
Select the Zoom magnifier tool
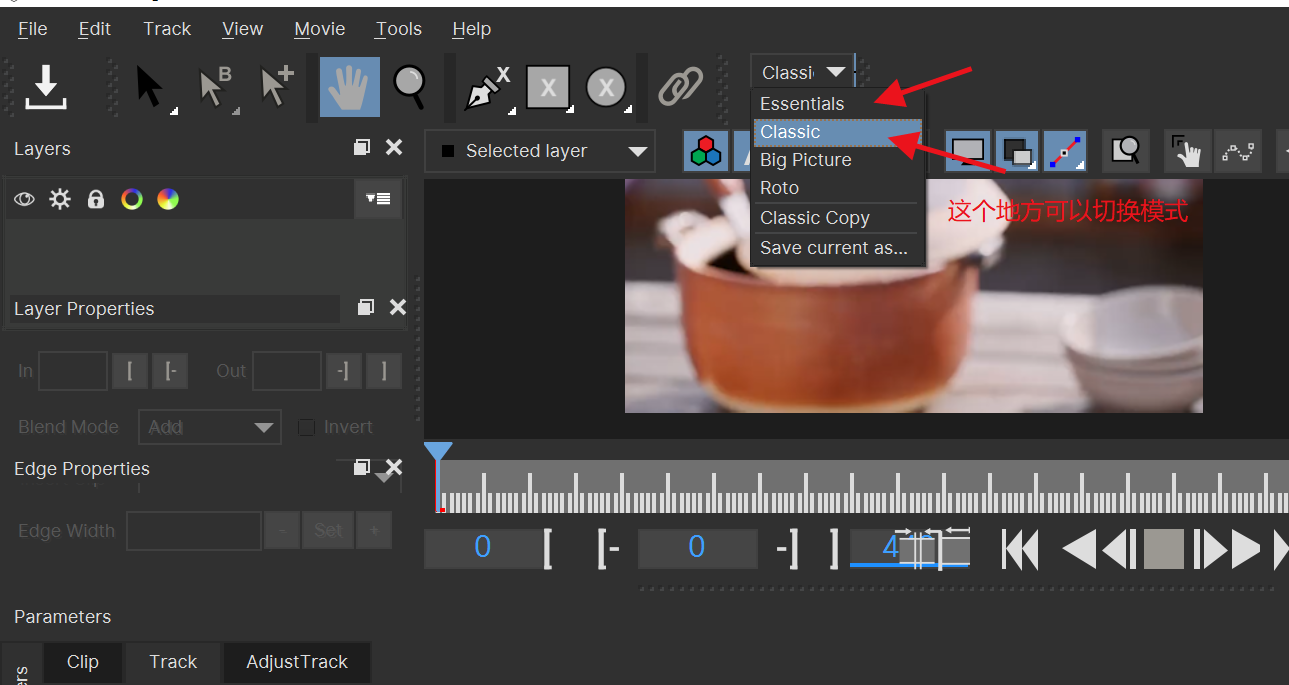(410, 87)
